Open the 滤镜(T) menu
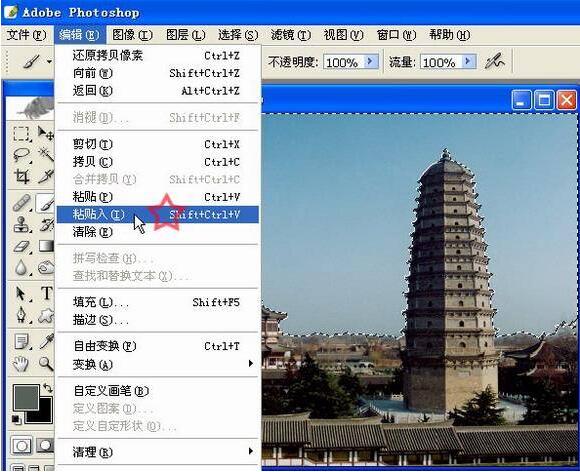The width and height of the screenshot is (580, 472). click(291, 35)
